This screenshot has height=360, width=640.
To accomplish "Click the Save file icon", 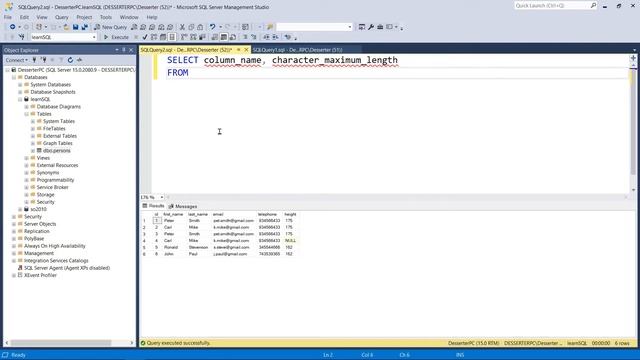I will [76, 27].
